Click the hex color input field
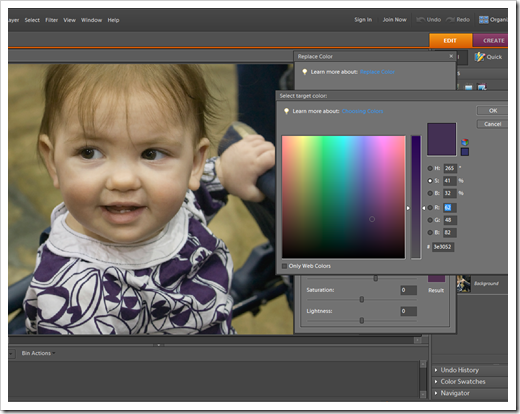The width and height of the screenshot is (520, 414). [x=443, y=247]
